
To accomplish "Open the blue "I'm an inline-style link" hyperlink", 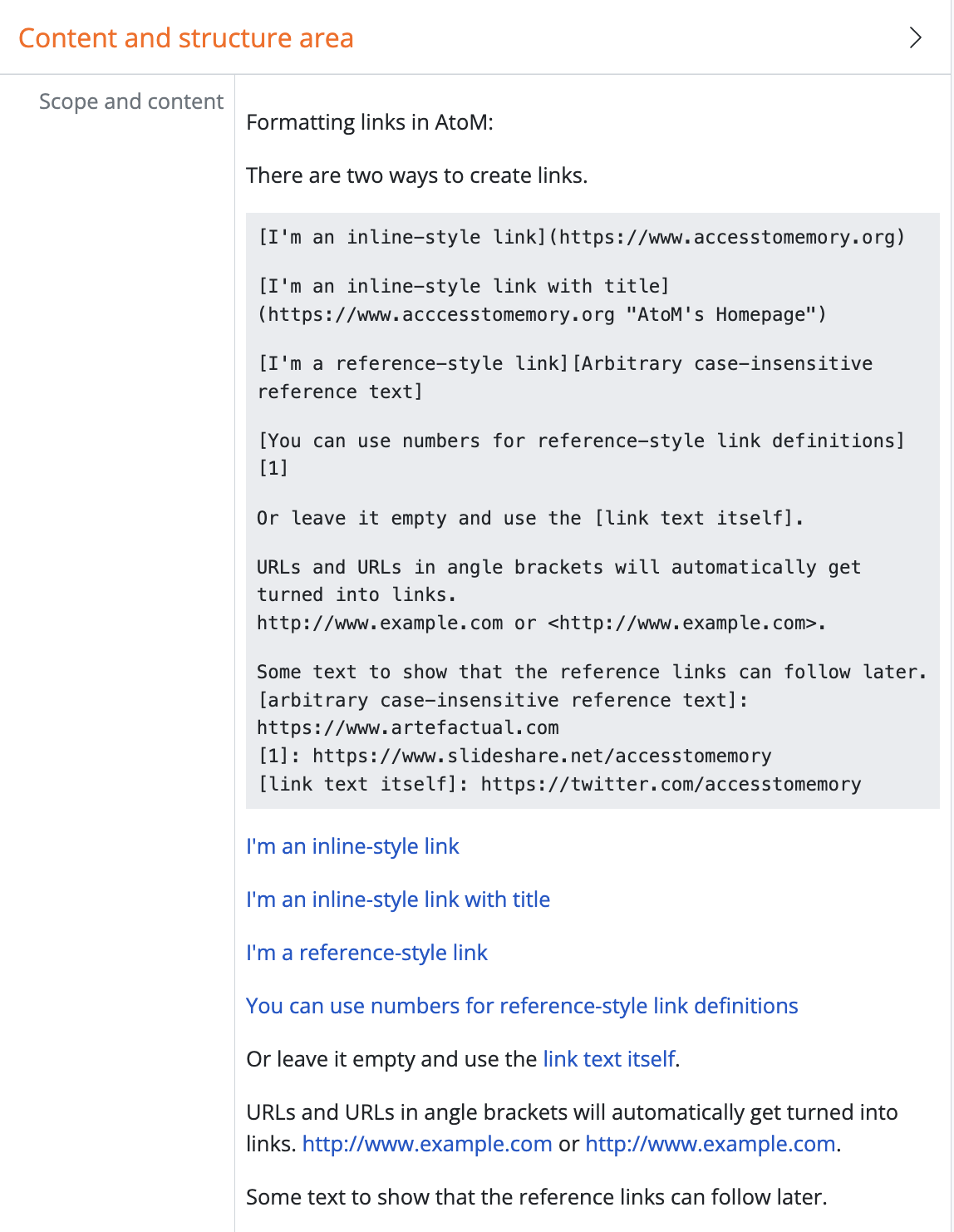I will click(x=352, y=846).
